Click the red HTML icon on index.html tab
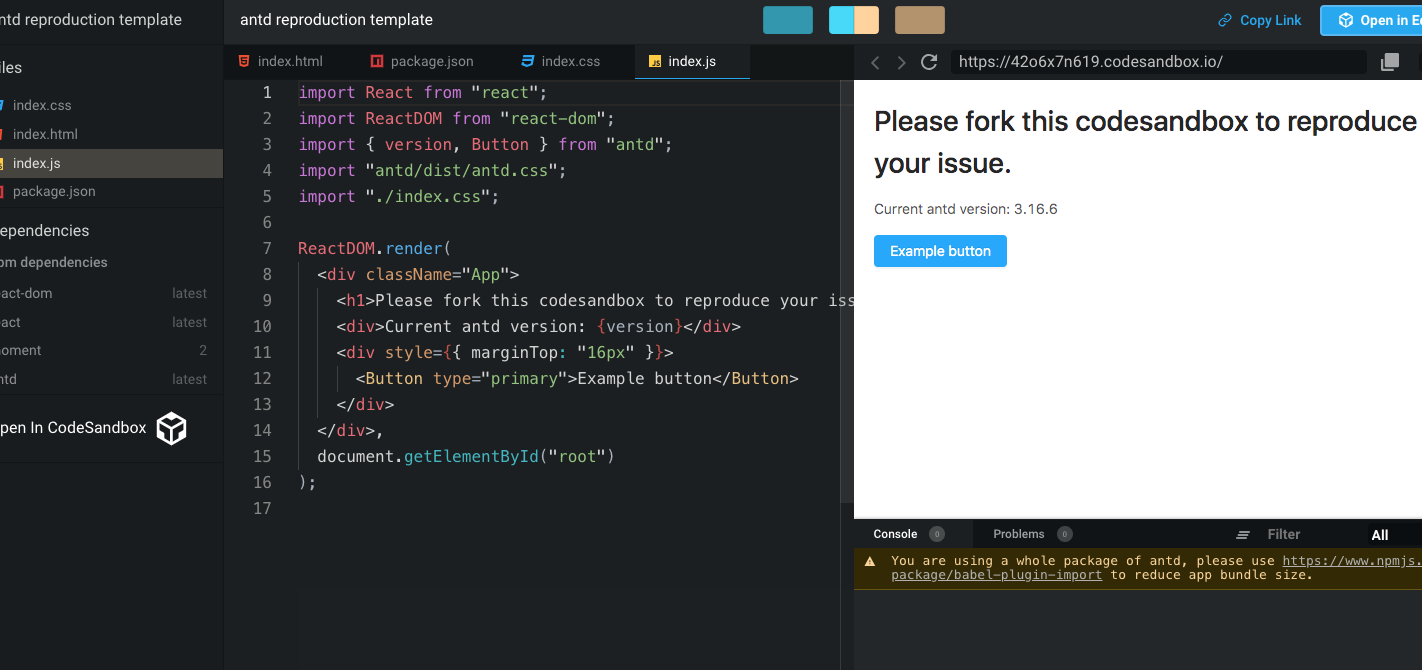1422x670 pixels. 244,60
